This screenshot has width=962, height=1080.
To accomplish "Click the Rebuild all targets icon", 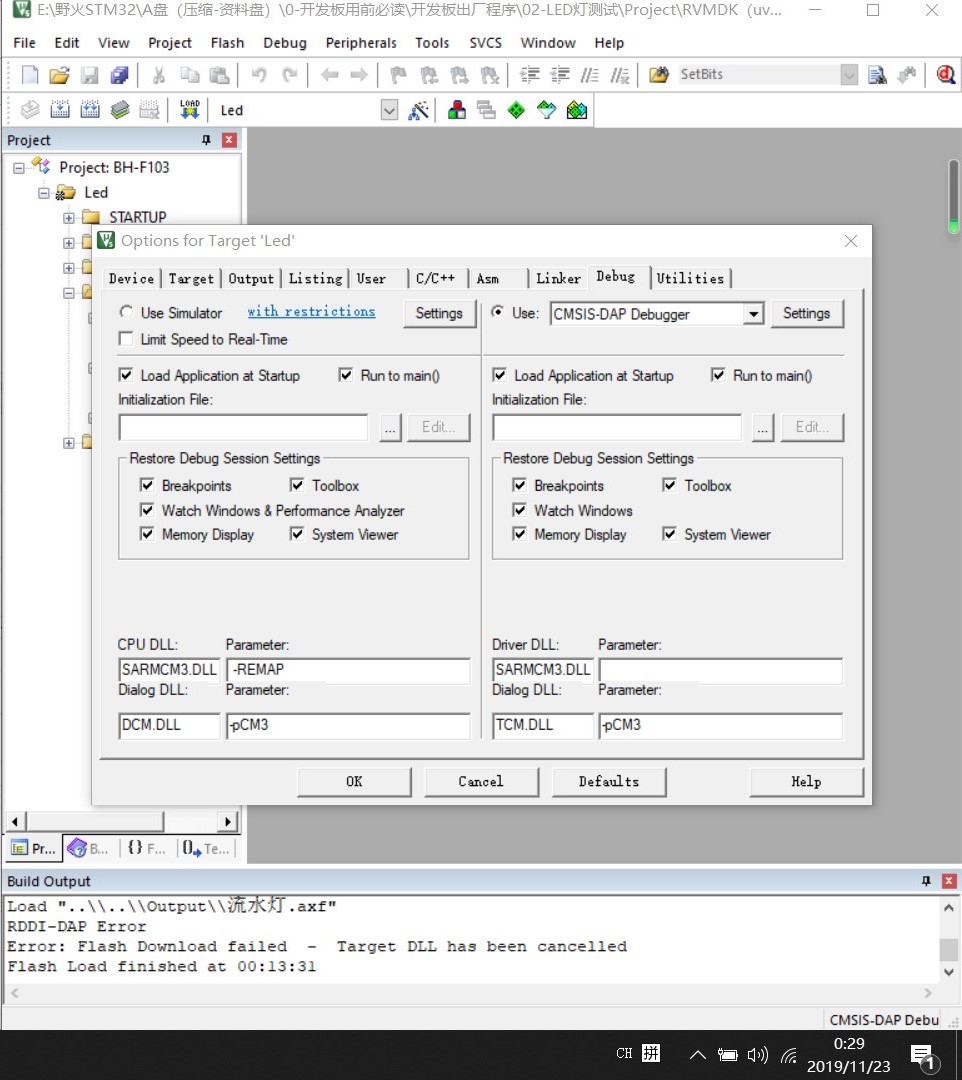I will pyautogui.click(x=90, y=110).
